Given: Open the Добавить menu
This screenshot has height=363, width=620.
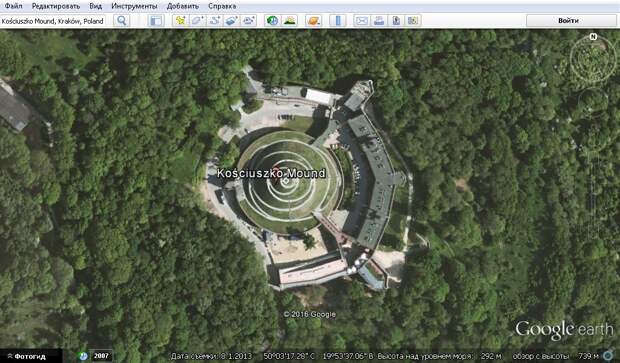Looking at the screenshot, I should click(x=183, y=6).
